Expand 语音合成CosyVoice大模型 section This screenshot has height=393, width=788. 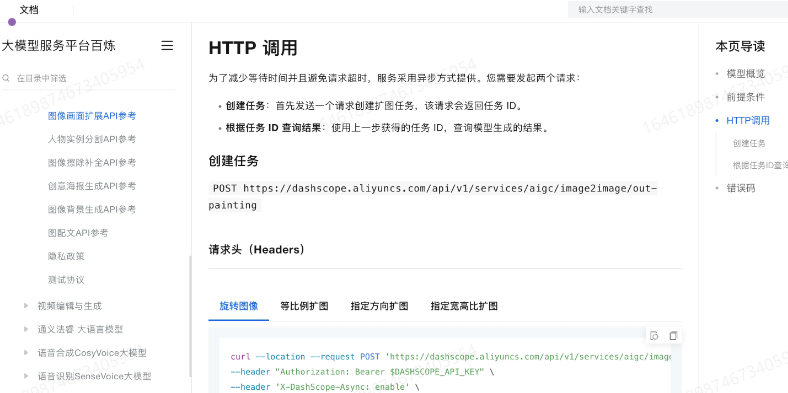click(26, 353)
